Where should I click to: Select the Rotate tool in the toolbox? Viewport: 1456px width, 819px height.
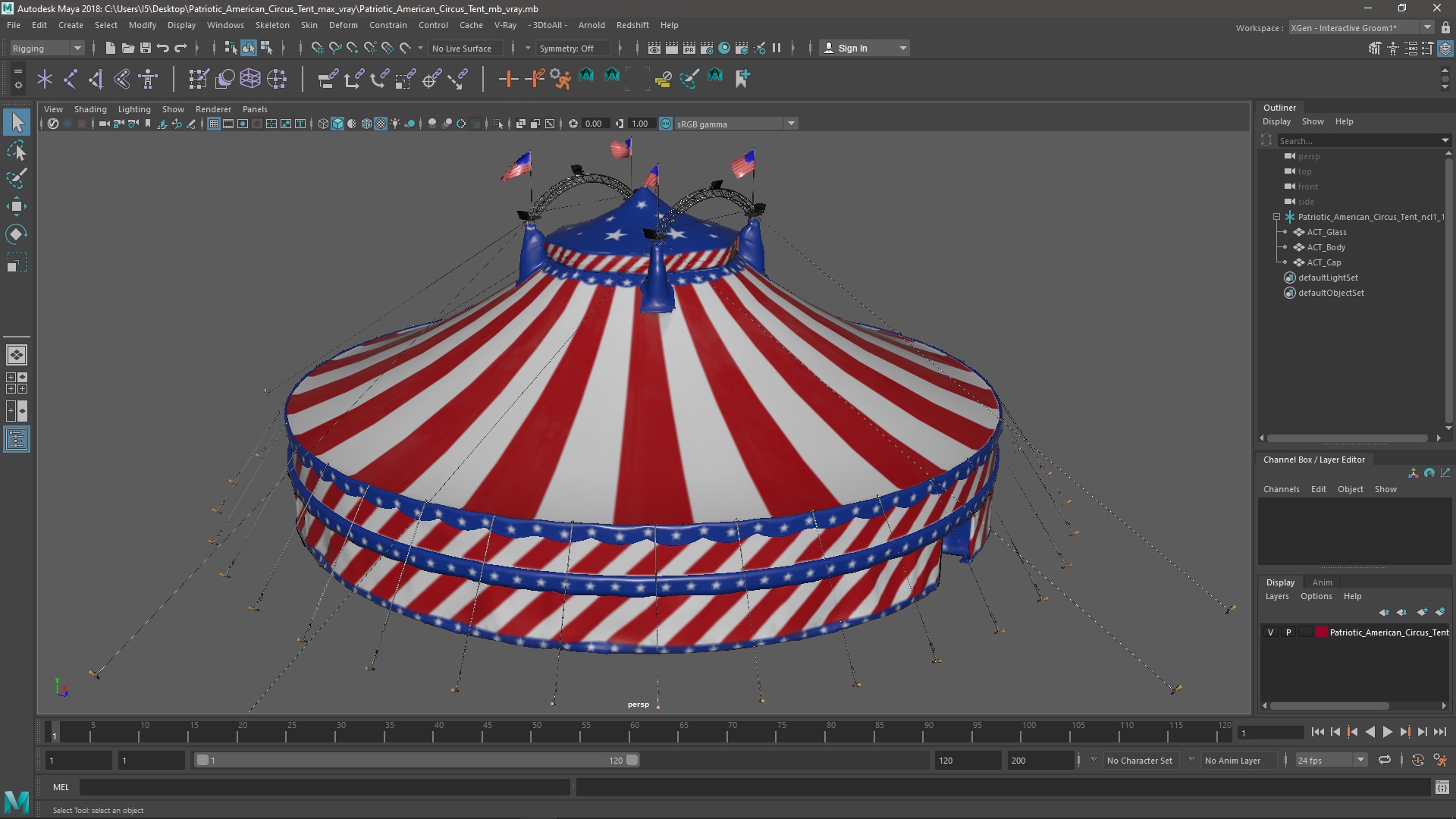coord(17,234)
